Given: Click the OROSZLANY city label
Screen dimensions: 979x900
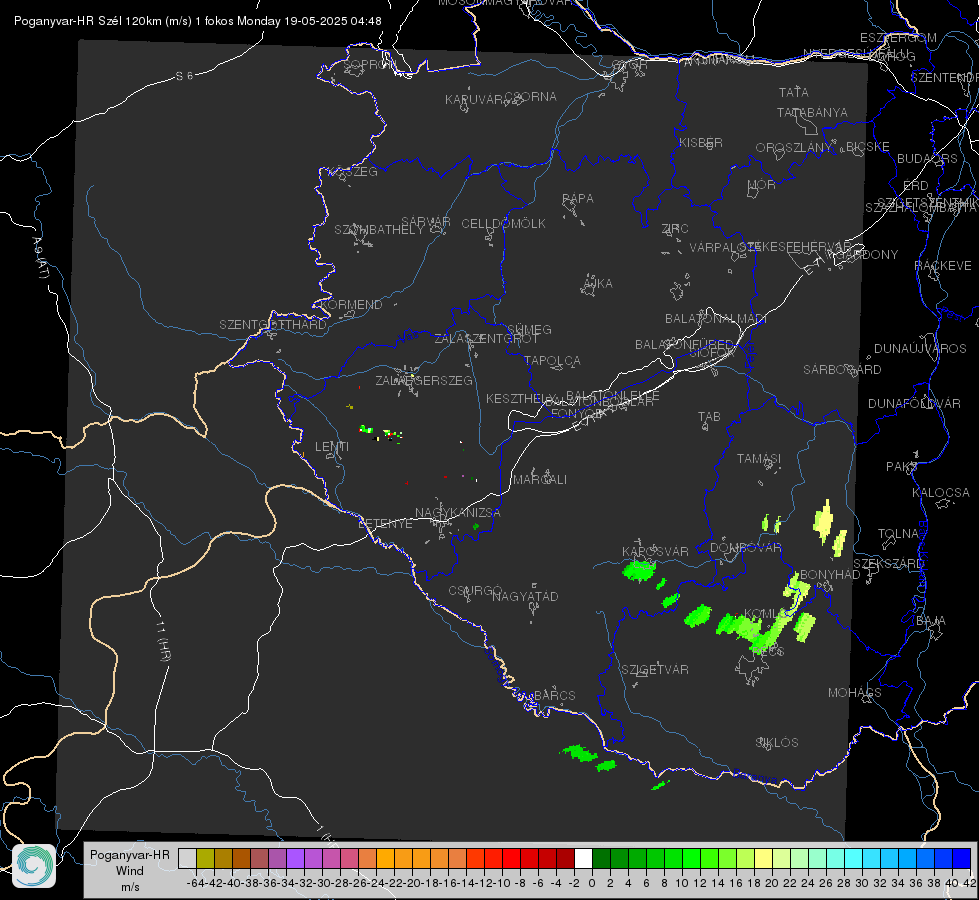Looking at the screenshot, I should [x=794, y=147].
